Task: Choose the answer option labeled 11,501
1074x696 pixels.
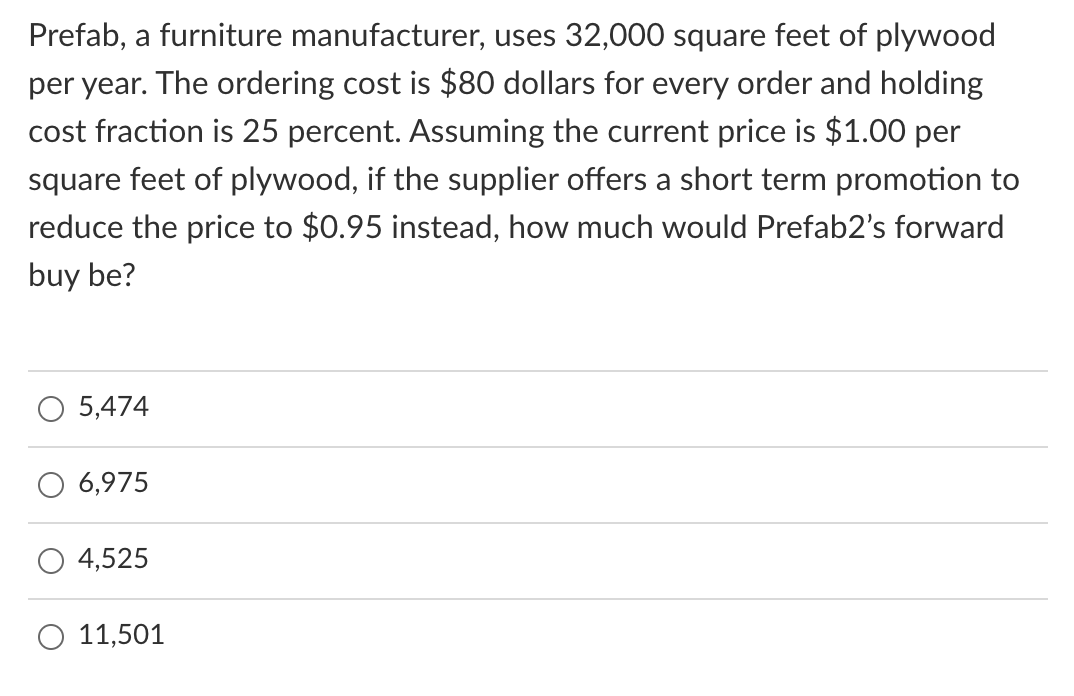Action: 120,636
